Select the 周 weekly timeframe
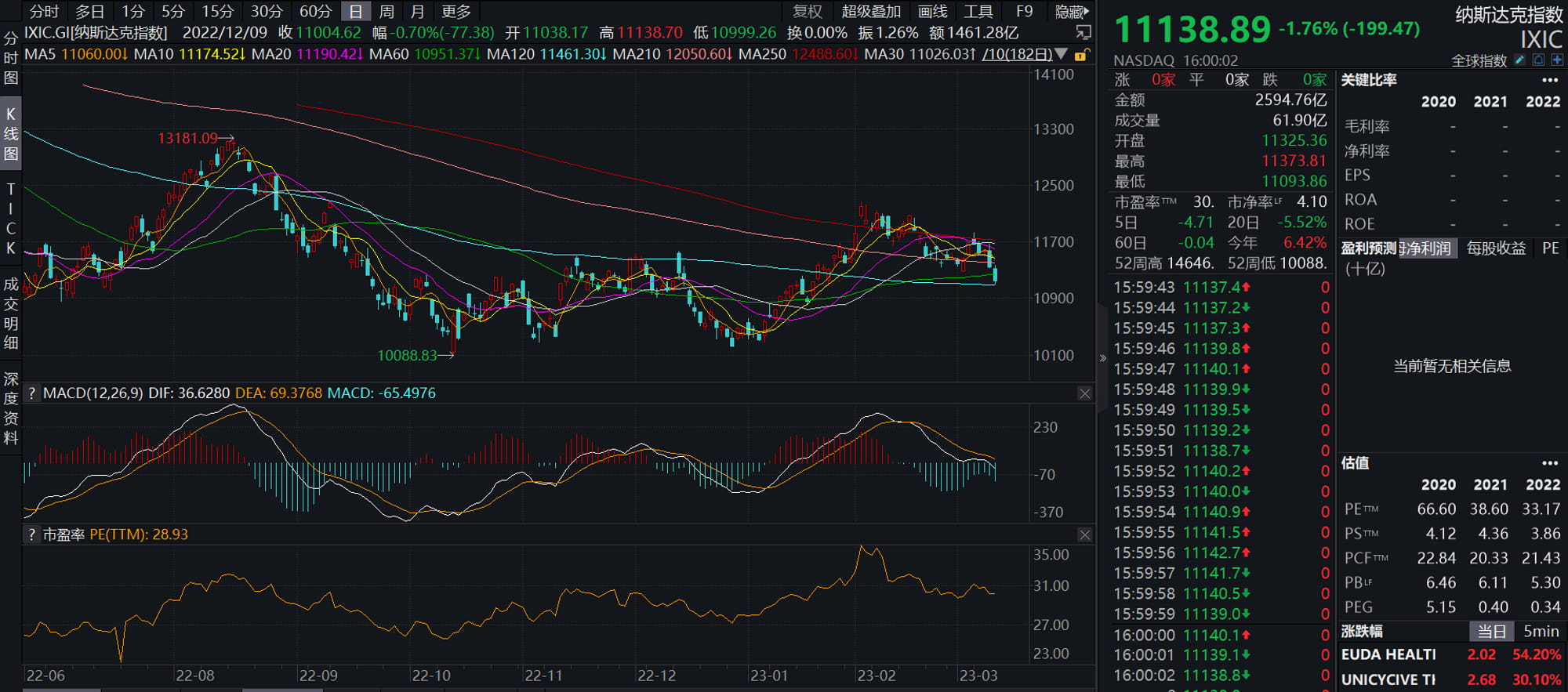 (387, 11)
